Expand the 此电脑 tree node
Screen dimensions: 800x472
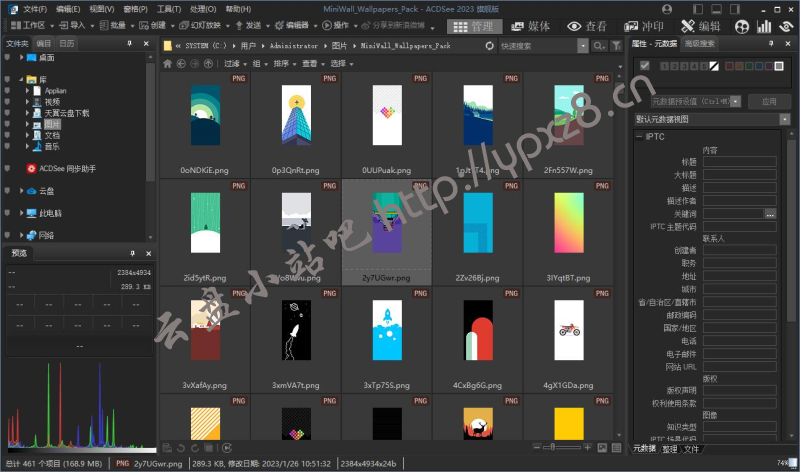[21, 213]
